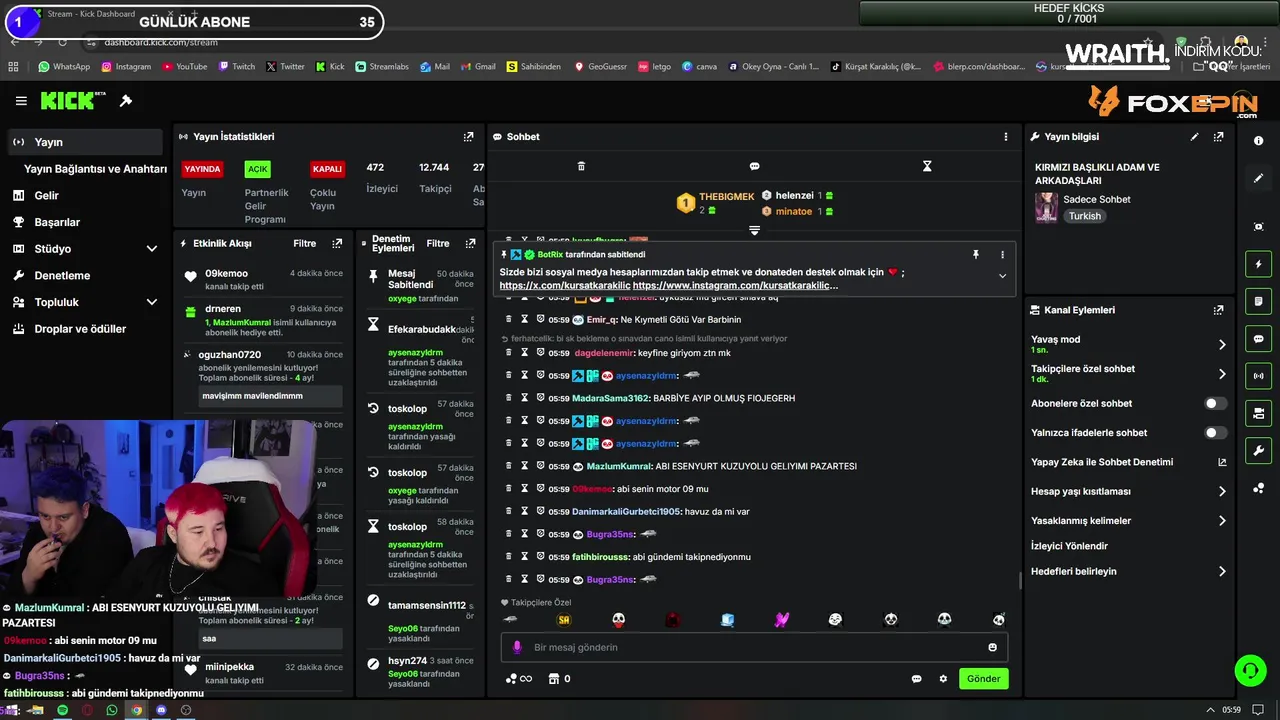This screenshot has height=720, width=1280.
Task: Expand the Topluluk sidebar section
Action: [x=152, y=302]
